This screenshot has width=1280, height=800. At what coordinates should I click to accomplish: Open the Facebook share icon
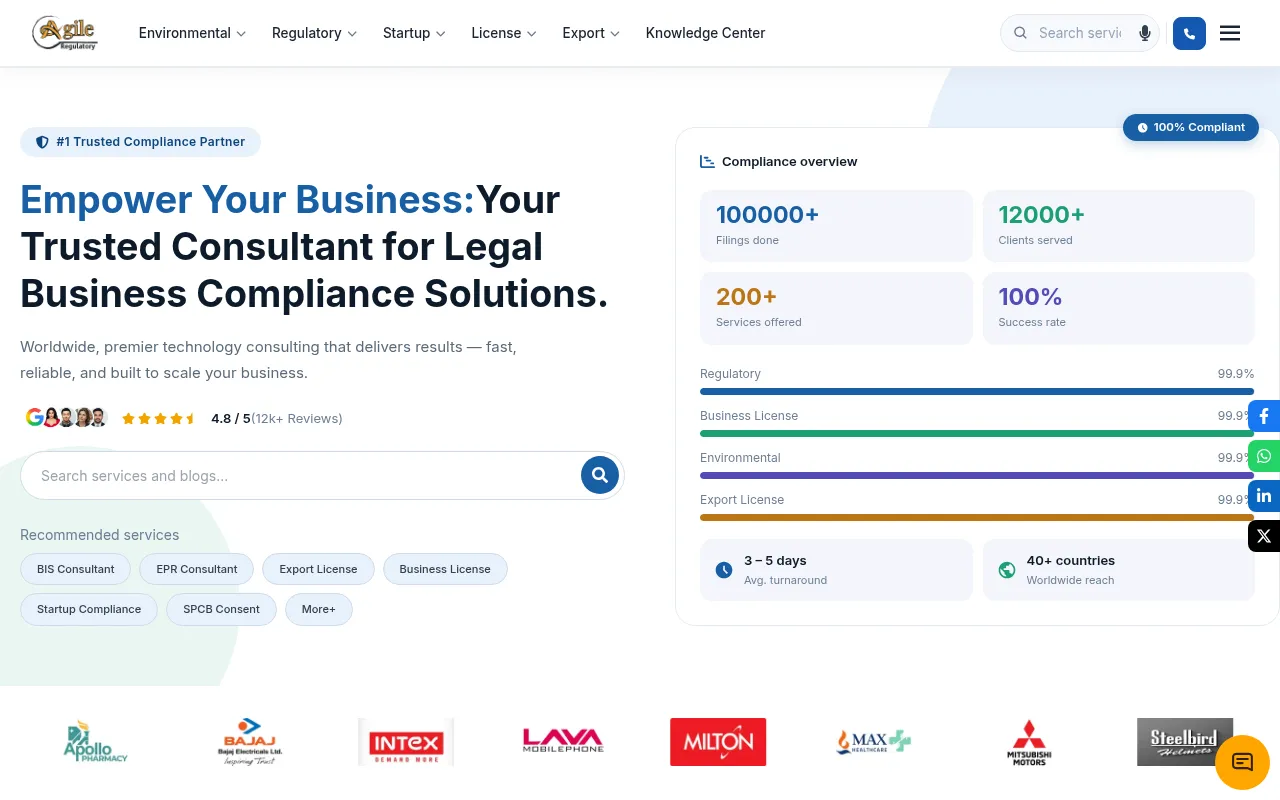1264,416
